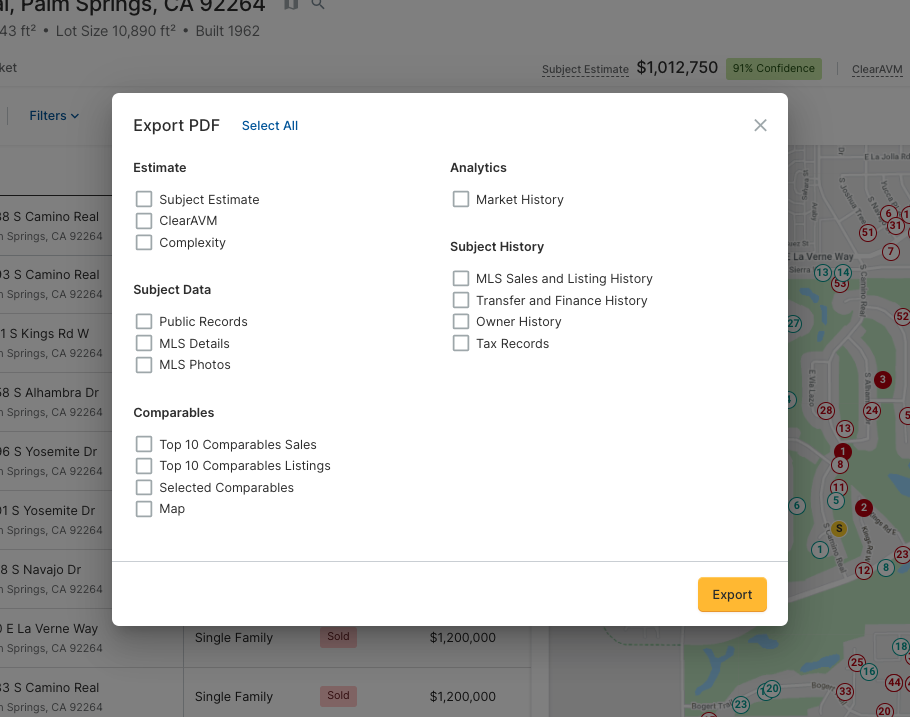Viewport: 910px width, 717px height.
Task: Select red map marker 33
Action: (x=845, y=691)
